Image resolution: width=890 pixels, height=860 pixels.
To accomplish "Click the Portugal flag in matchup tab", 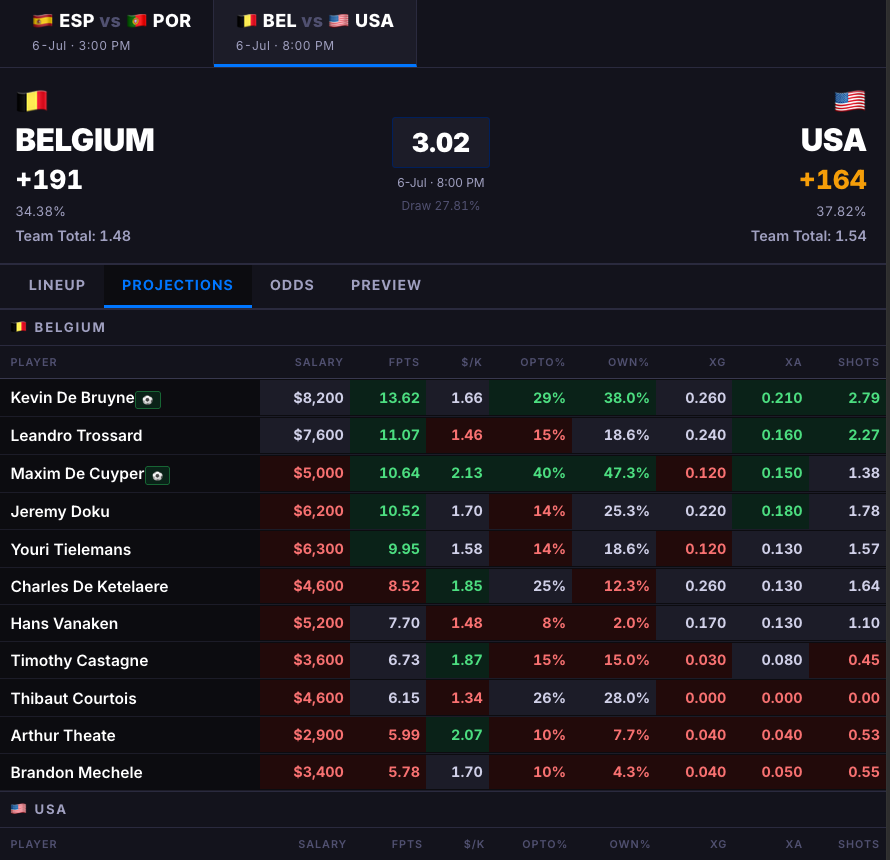I will [137, 21].
